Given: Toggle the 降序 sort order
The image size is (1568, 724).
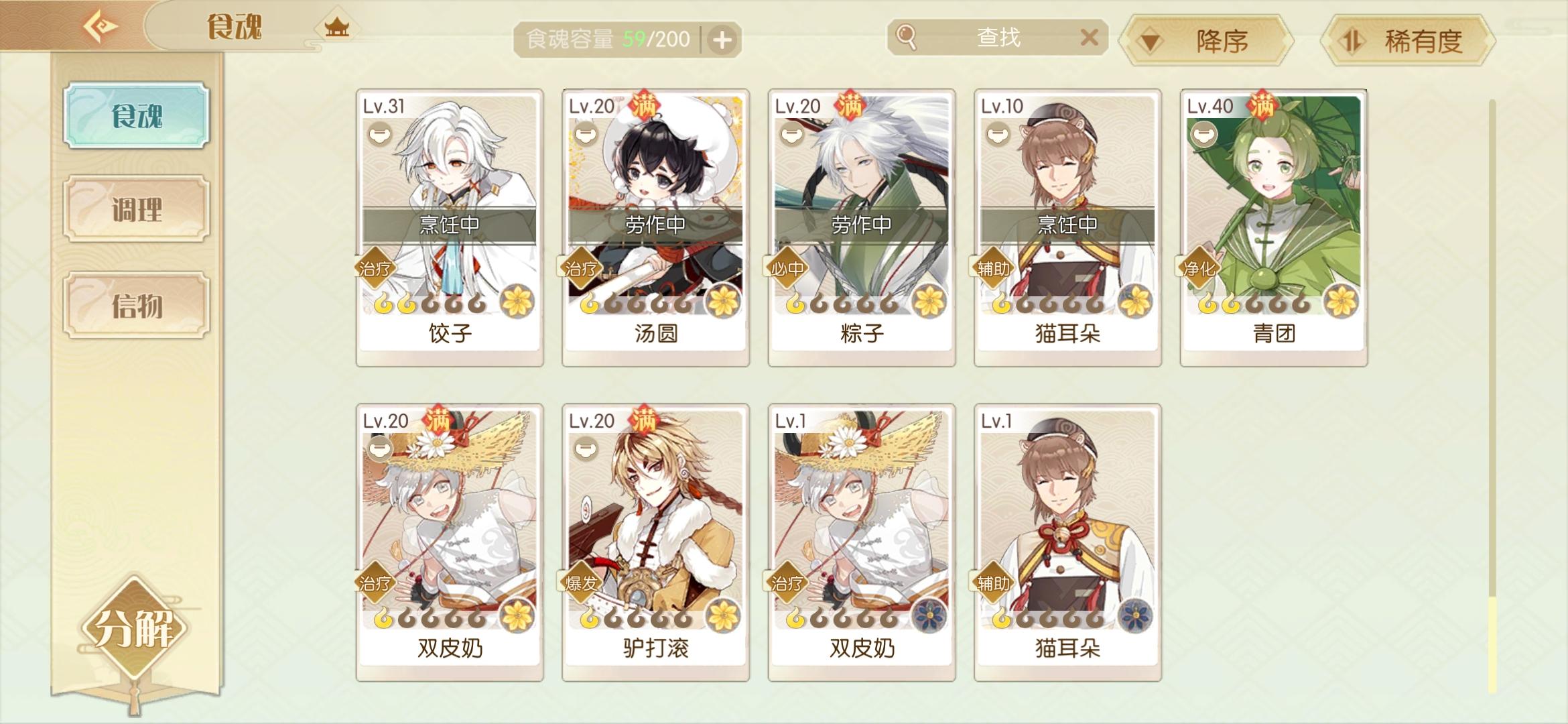Looking at the screenshot, I should (1206, 41).
